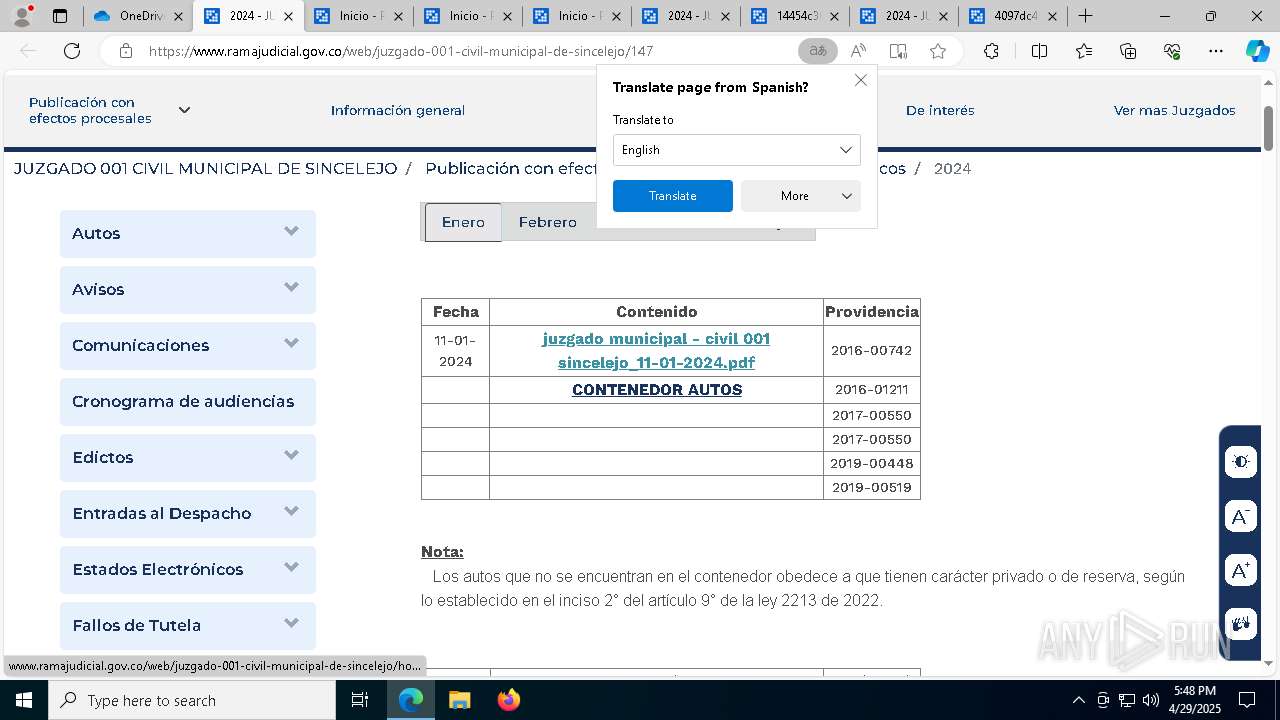
Task: Expand the Edictos section
Action: (188, 457)
